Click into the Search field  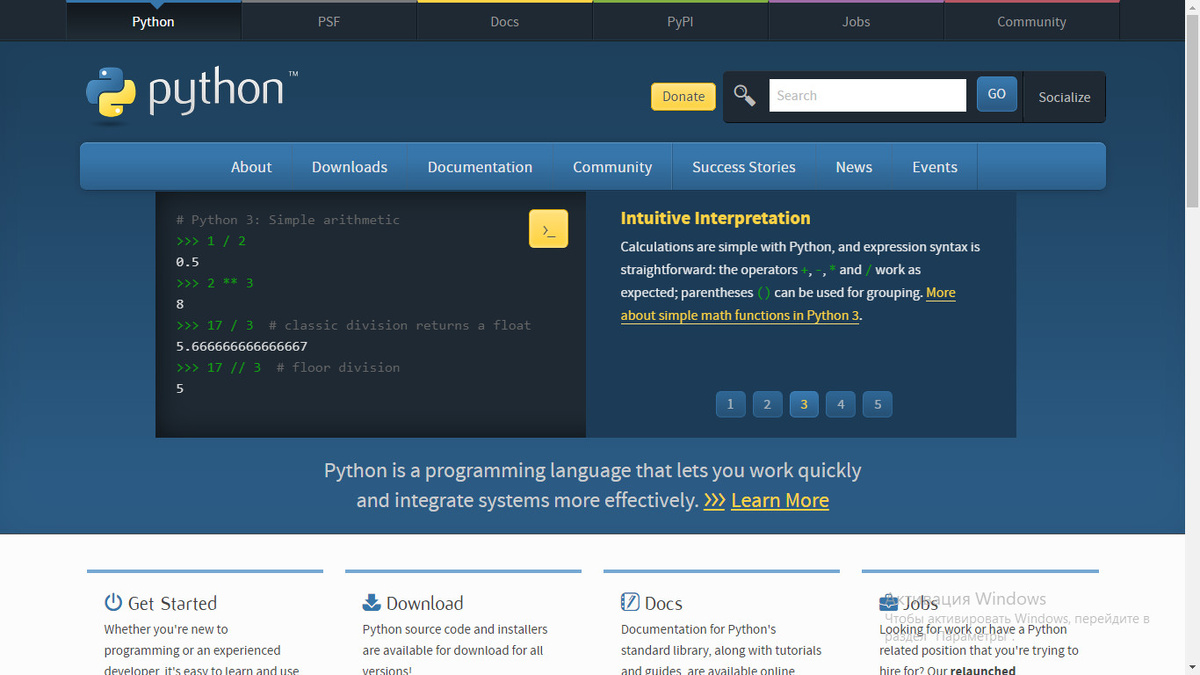(x=868, y=95)
